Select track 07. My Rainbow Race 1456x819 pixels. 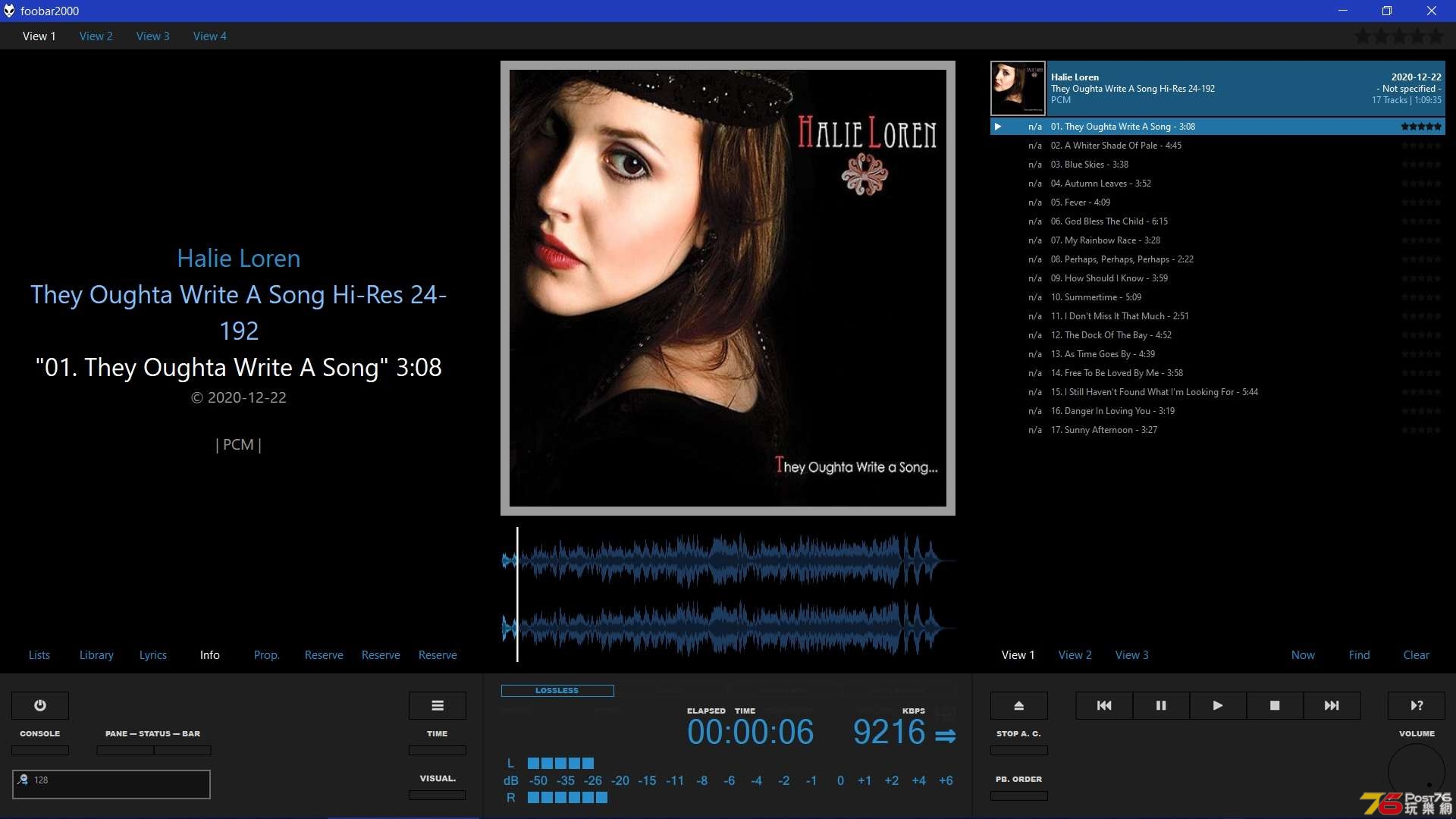coord(1218,240)
